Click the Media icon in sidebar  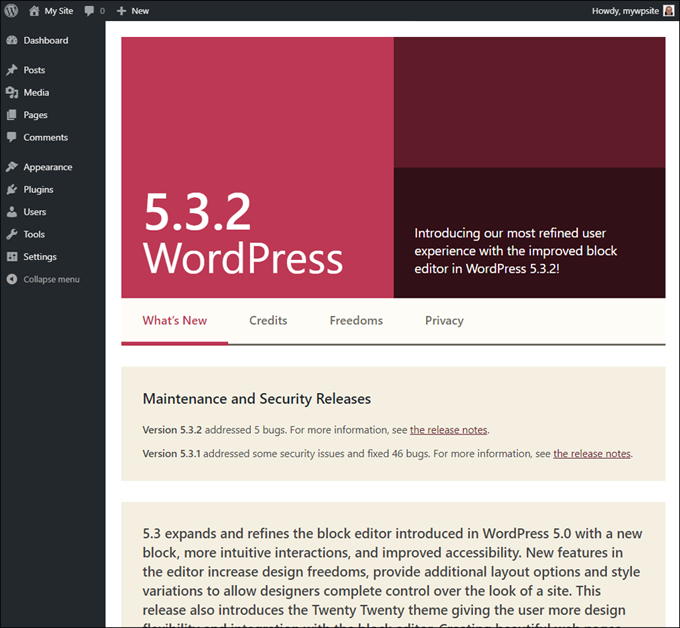click(x=12, y=92)
